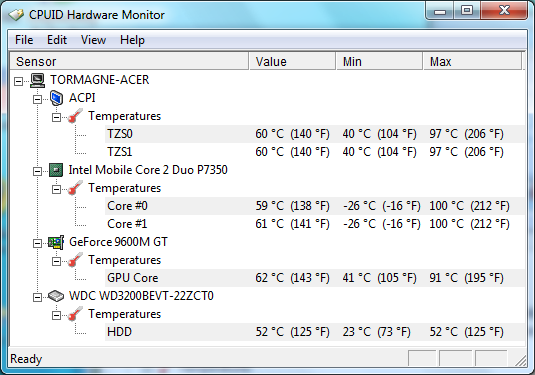Open the Edit menu
Image resolution: width=535 pixels, height=375 pixels.
point(57,40)
